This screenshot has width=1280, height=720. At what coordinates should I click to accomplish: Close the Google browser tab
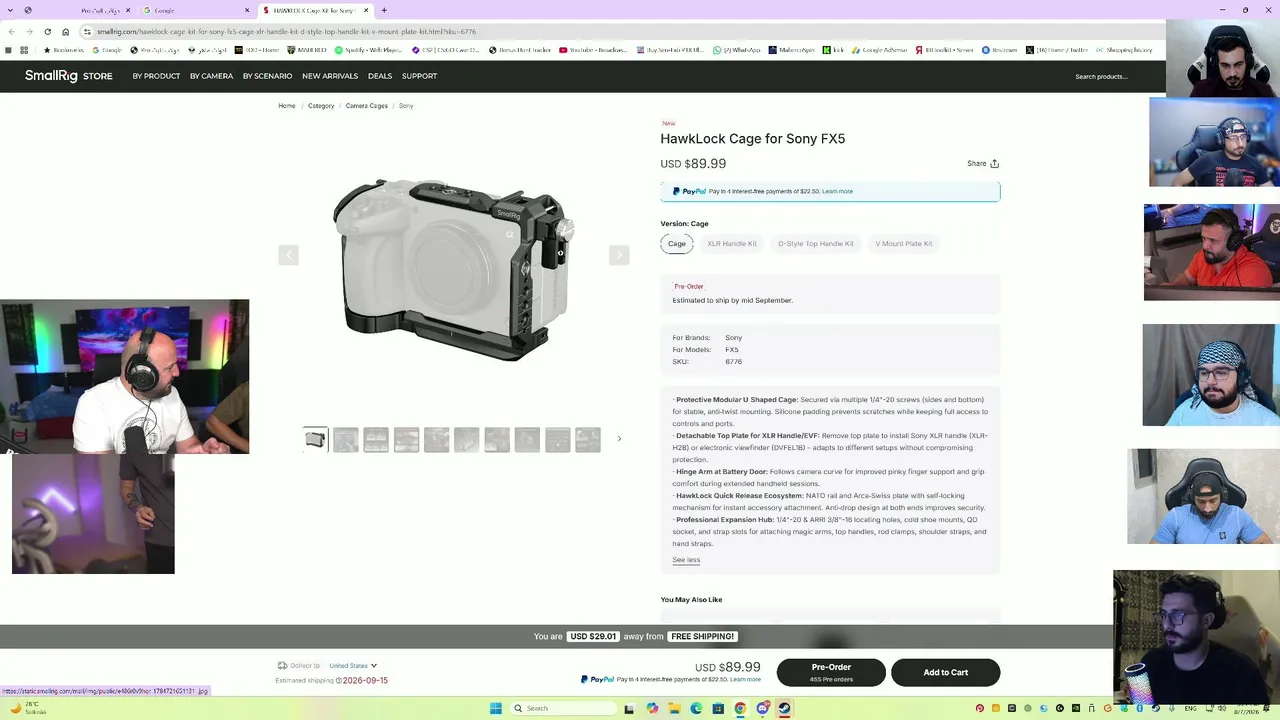click(x=247, y=10)
